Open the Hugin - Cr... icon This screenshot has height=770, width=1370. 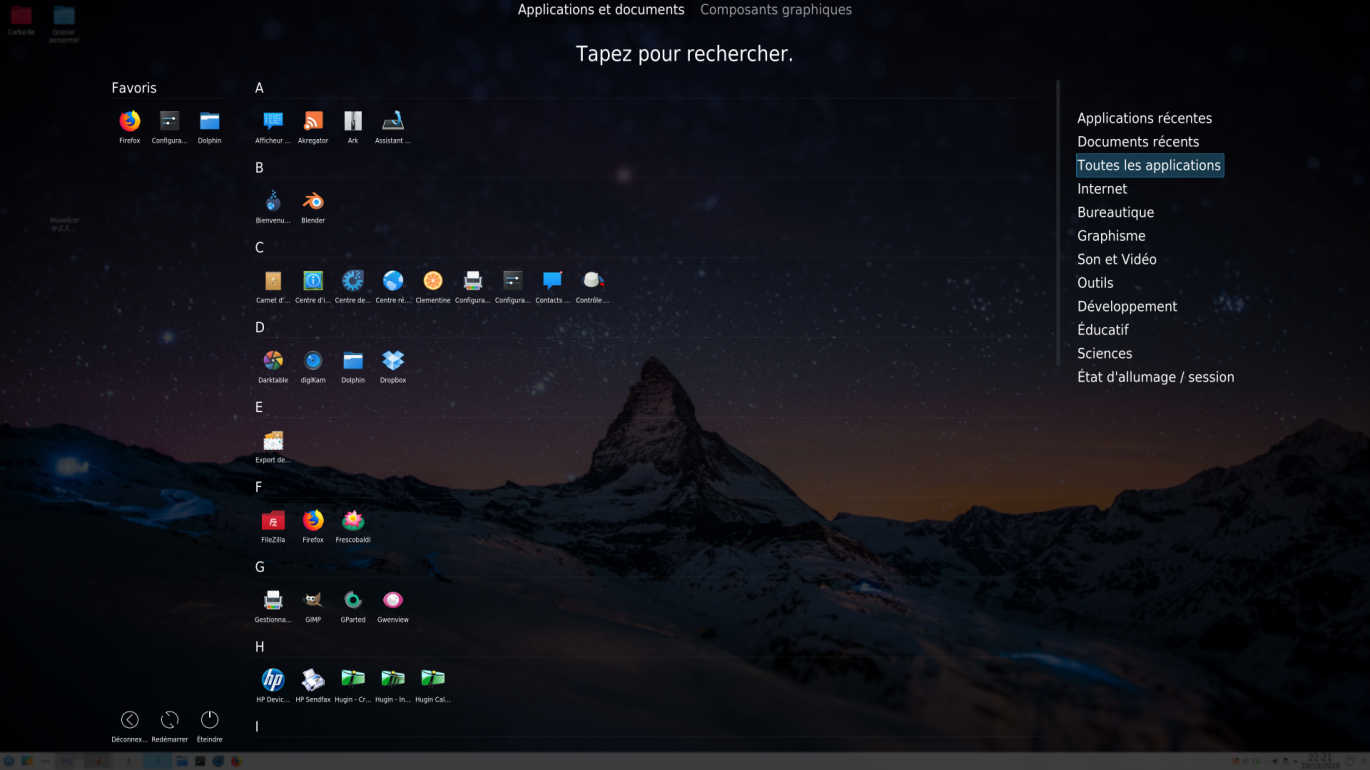[x=353, y=681]
